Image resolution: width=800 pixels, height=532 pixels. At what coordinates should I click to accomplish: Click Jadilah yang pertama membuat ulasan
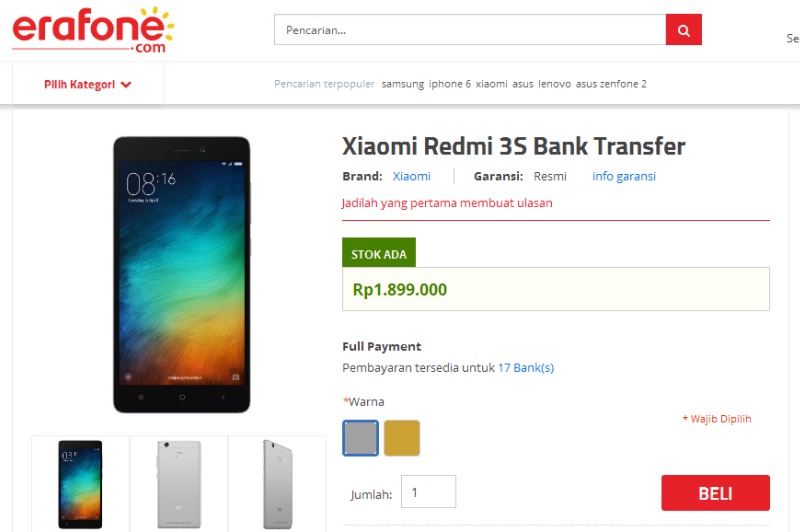[447, 203]
